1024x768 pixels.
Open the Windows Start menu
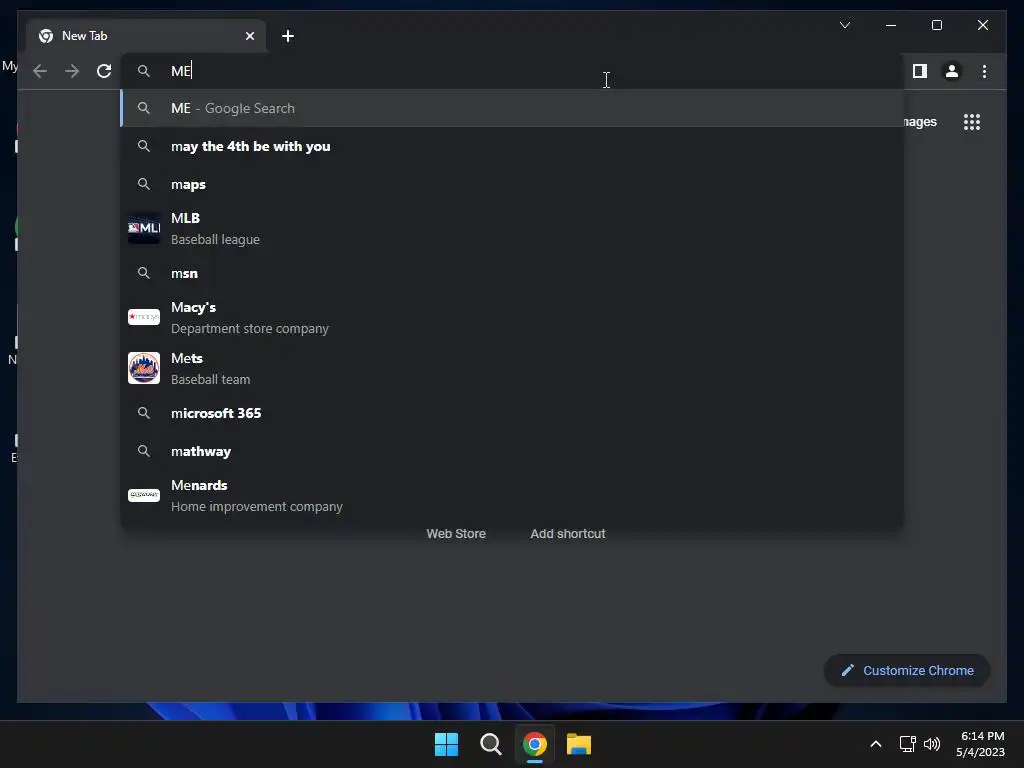[447, 744]
